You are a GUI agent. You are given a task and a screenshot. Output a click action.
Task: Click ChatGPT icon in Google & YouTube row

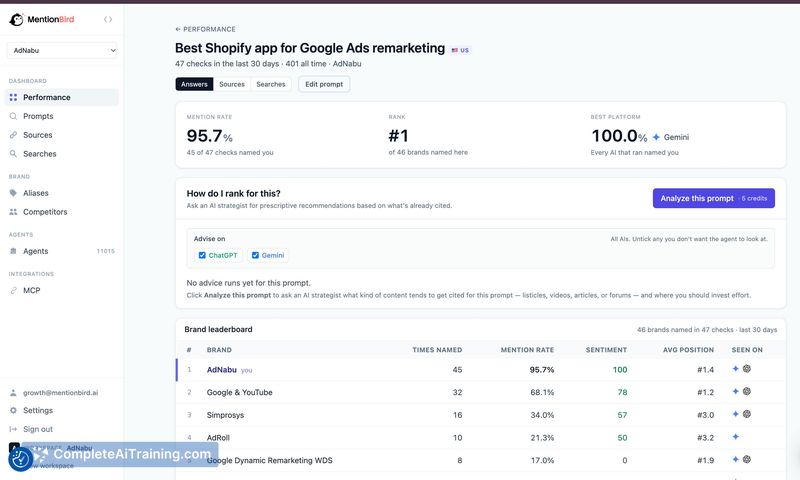click(x=747, y=391)
